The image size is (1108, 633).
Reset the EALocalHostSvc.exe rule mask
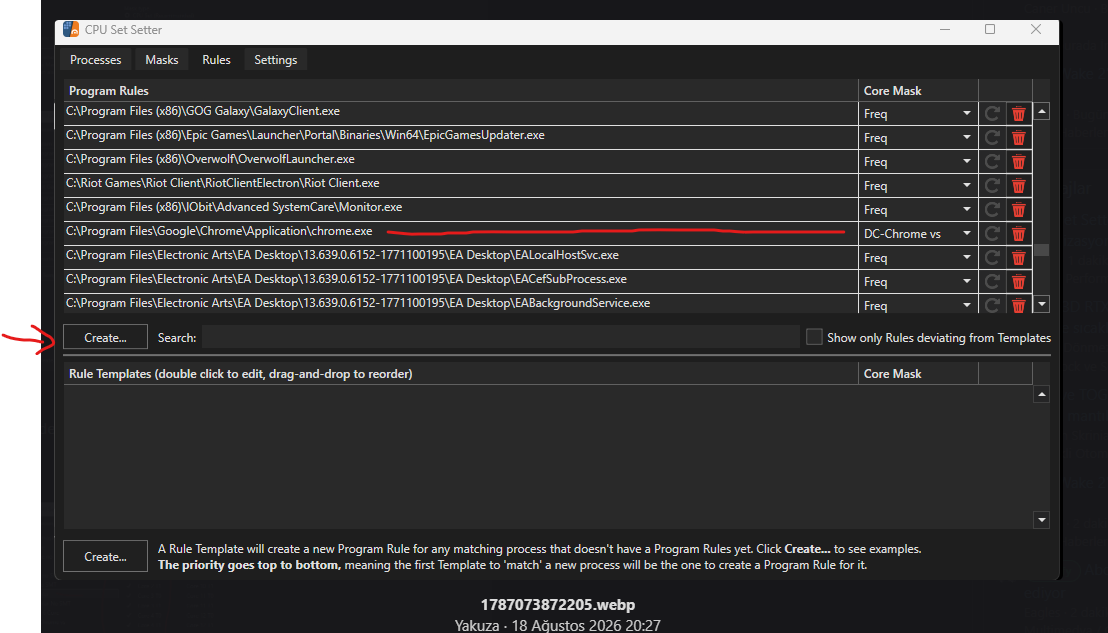[992, 258]
